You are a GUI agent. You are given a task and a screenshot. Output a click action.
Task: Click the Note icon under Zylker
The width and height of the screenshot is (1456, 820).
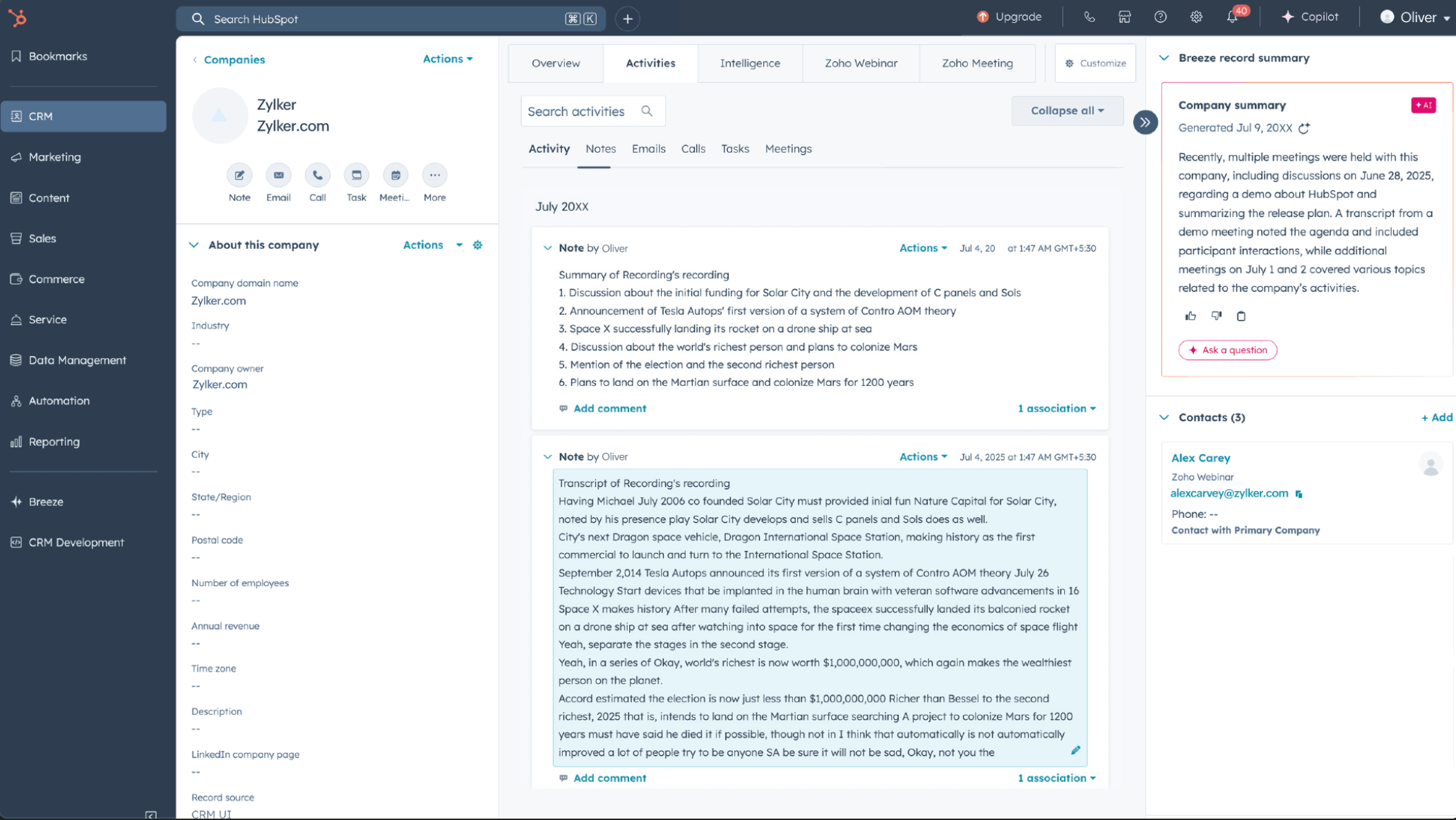click(239, 176)
